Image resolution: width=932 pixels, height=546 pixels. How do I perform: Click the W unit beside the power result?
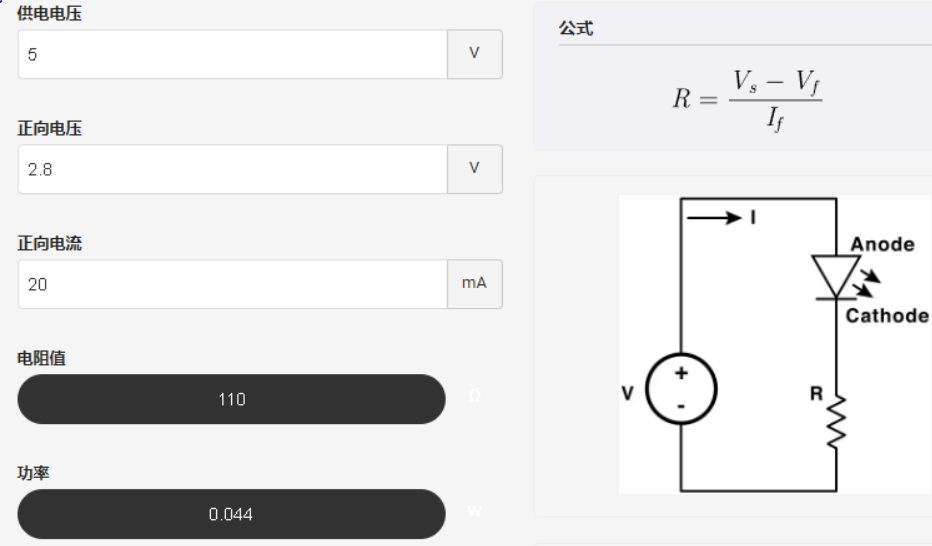pyautogui.click(x=474, y=511)
